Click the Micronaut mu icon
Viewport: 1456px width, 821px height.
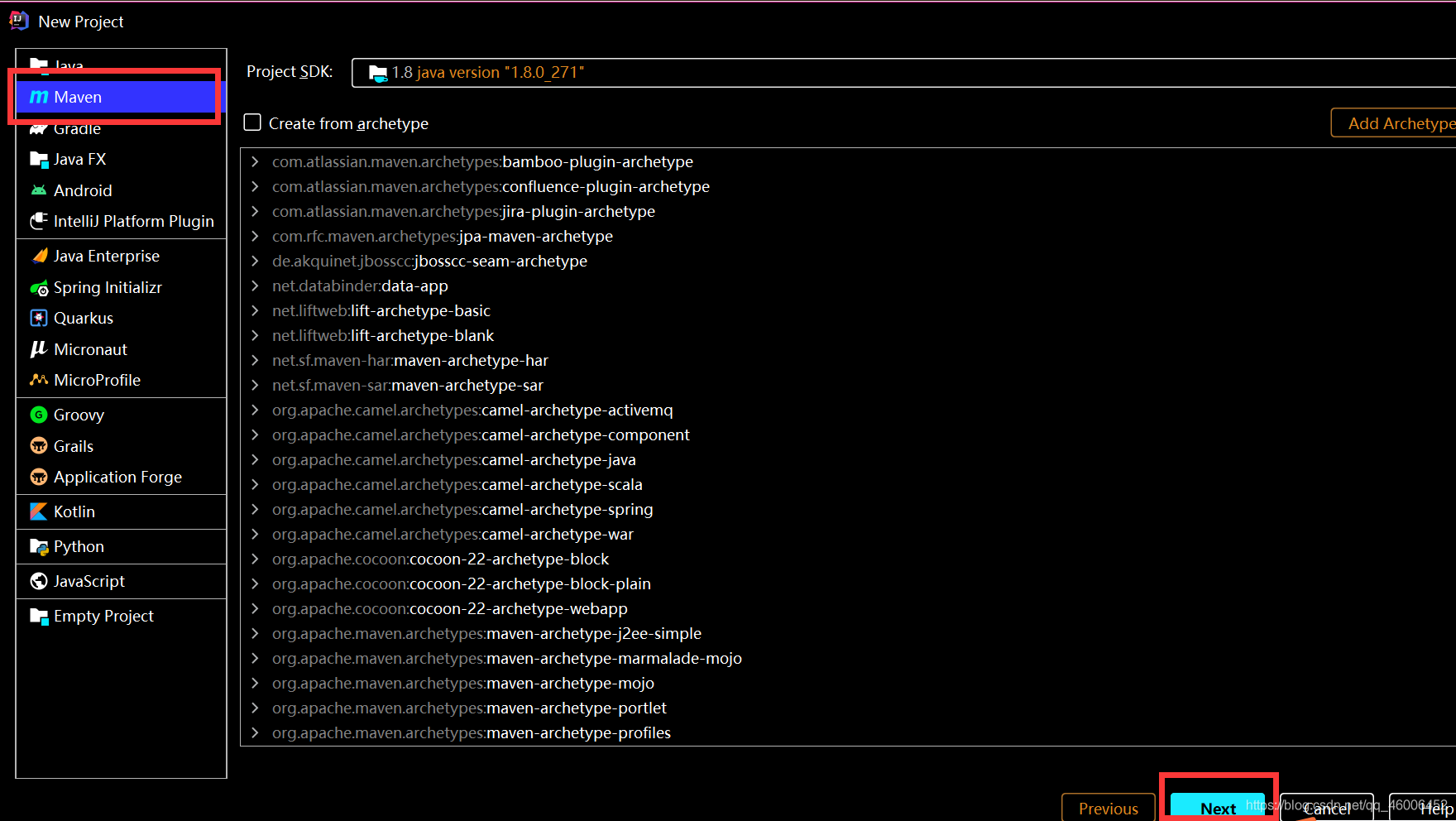pyautogui.click(x=39, y=349)
